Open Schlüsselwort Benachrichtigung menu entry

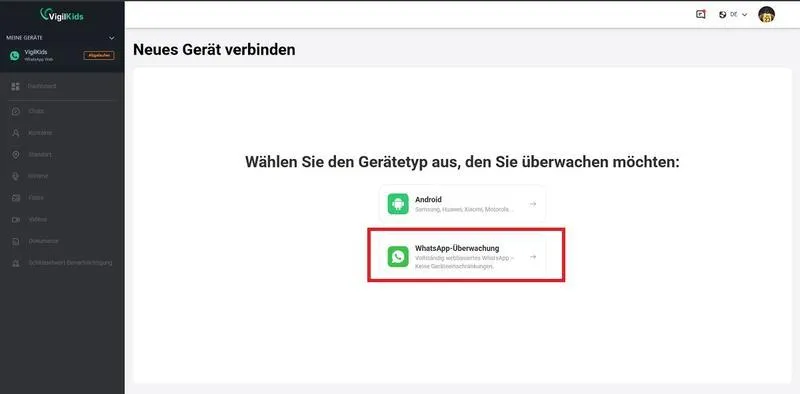tap(70, 263)
